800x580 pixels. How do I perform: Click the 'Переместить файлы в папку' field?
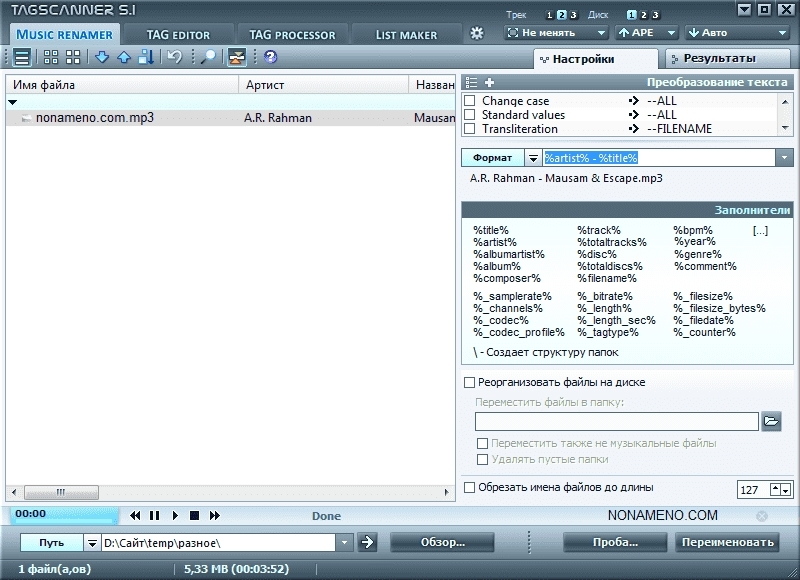(616, 421)
